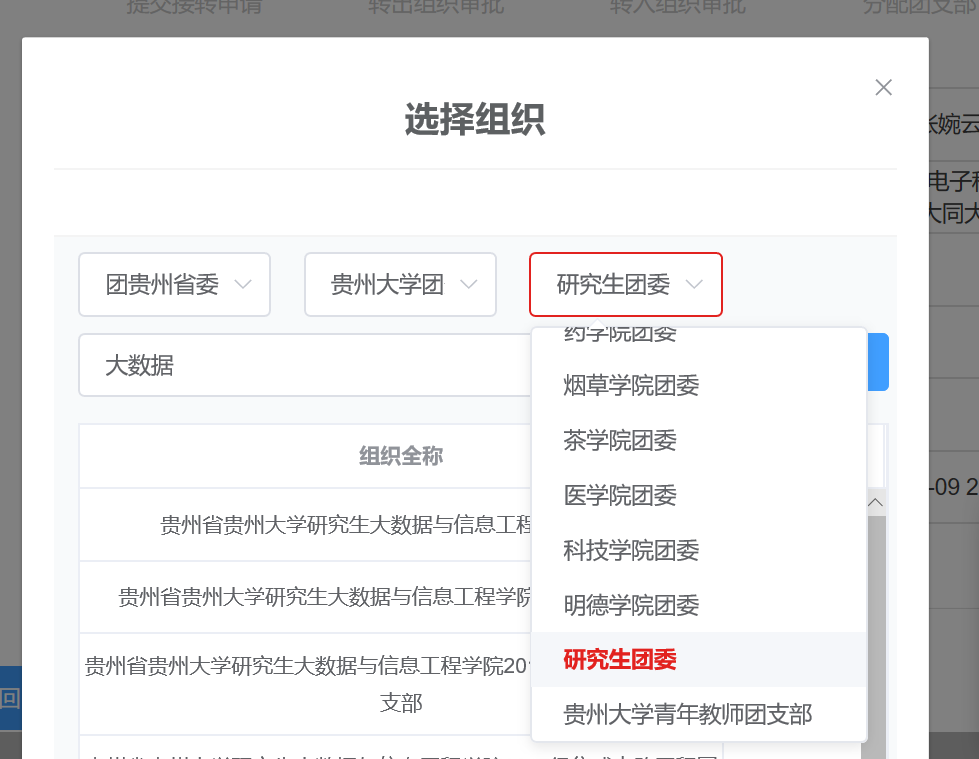Pick 贵州大学青年教师团支部 from the list

pyautogui.click(x=688, y=714)
